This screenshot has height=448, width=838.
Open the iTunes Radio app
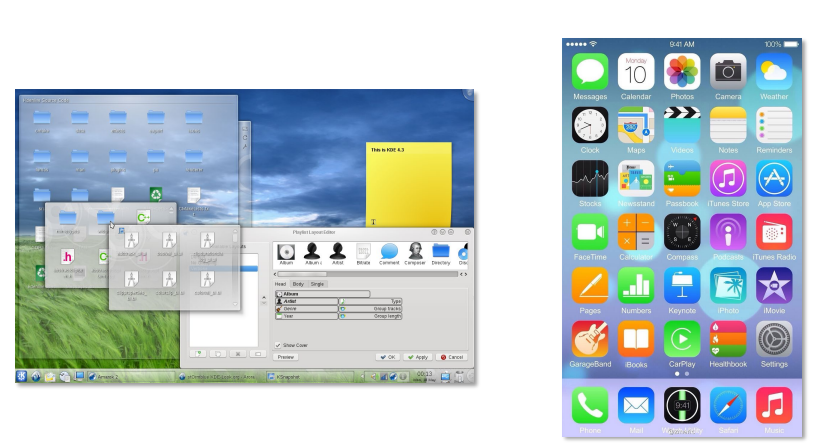pos(774,231)
